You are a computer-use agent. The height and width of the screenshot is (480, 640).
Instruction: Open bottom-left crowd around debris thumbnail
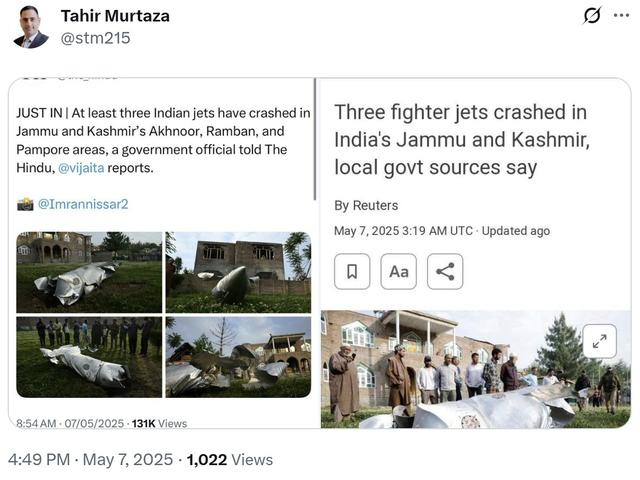pos(89,357)
